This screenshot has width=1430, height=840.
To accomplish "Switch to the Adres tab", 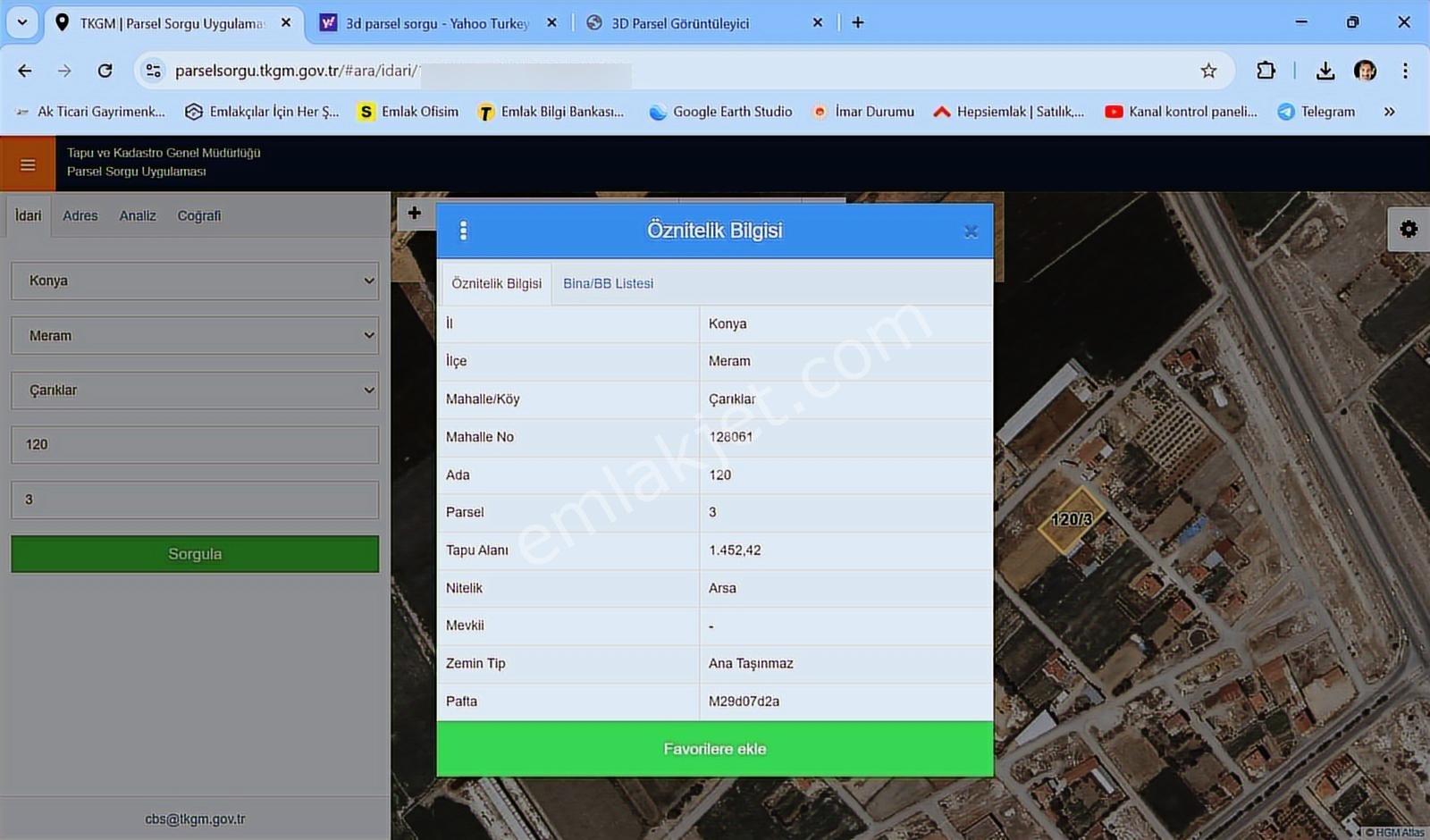I will (x=80, y=215).
